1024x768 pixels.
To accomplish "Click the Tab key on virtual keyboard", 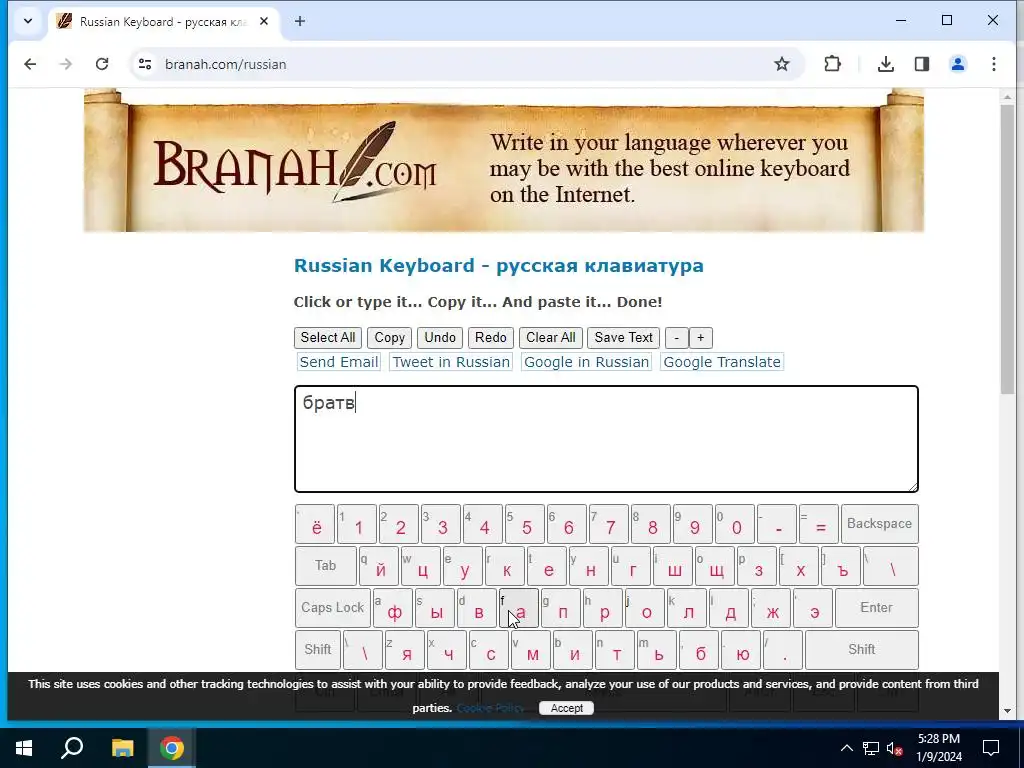I will coord(325,566).
